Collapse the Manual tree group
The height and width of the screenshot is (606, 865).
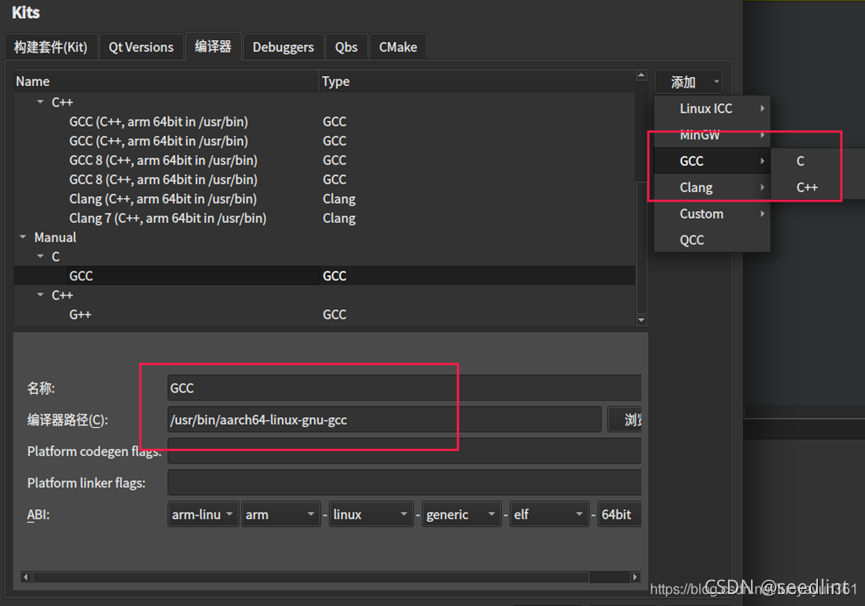pyautogui.click(x=23, y=237)
